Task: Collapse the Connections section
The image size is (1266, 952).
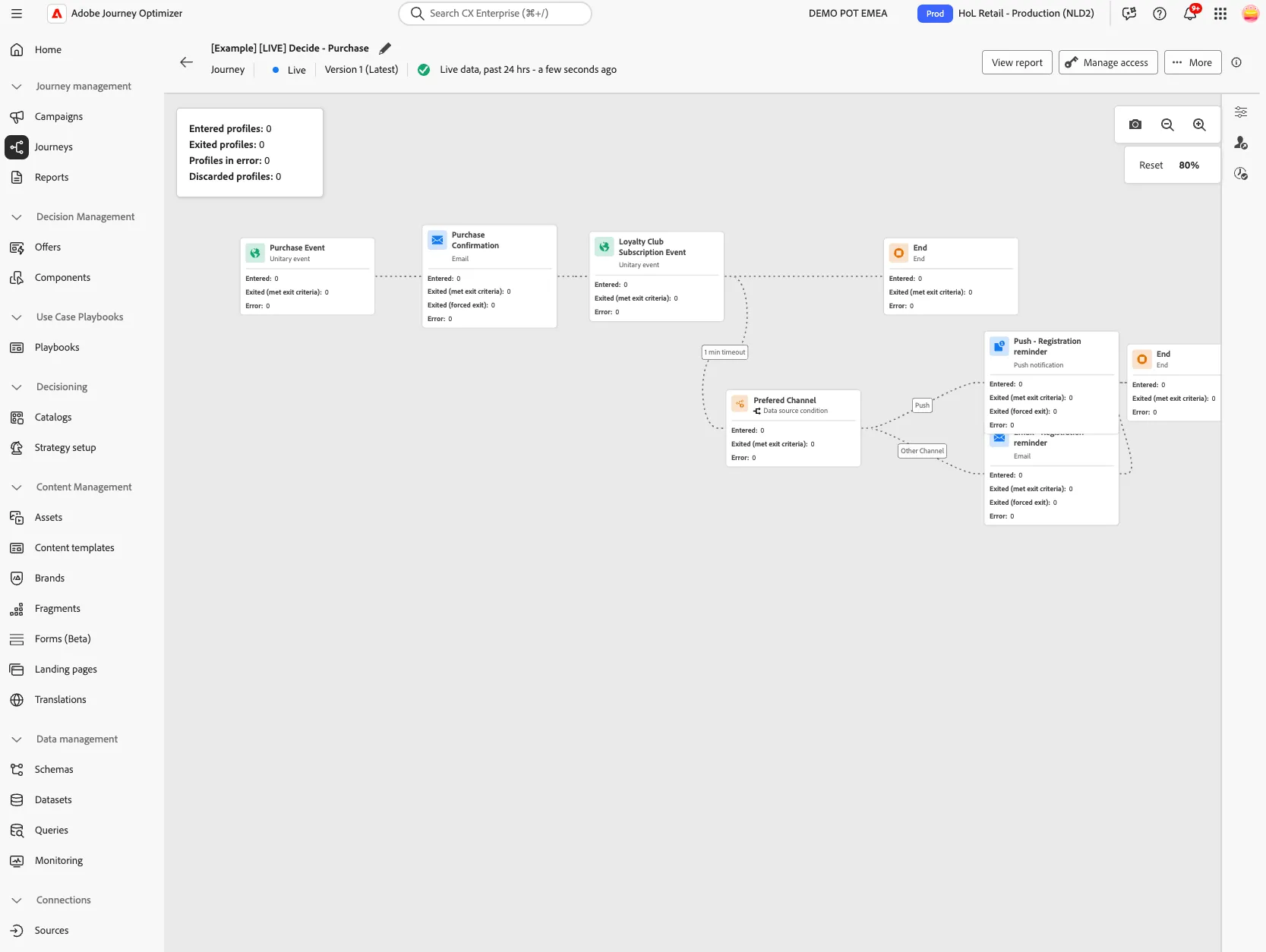Action: pos(17,900)
